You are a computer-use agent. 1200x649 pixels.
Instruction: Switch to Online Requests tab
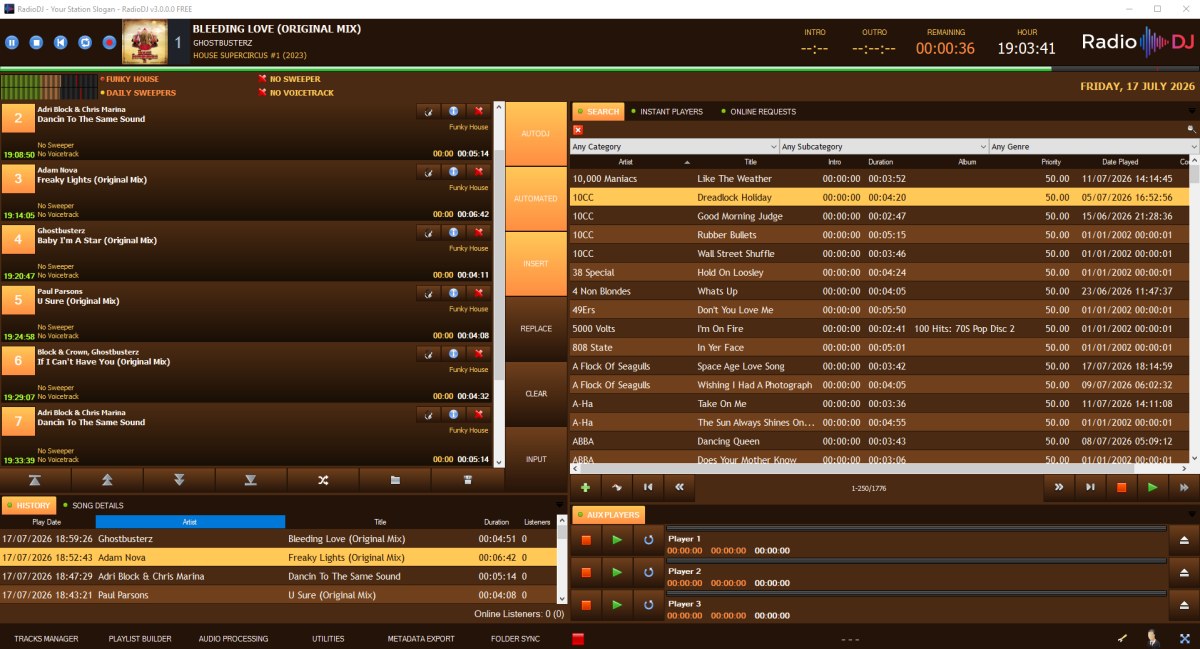click(757, 112)
